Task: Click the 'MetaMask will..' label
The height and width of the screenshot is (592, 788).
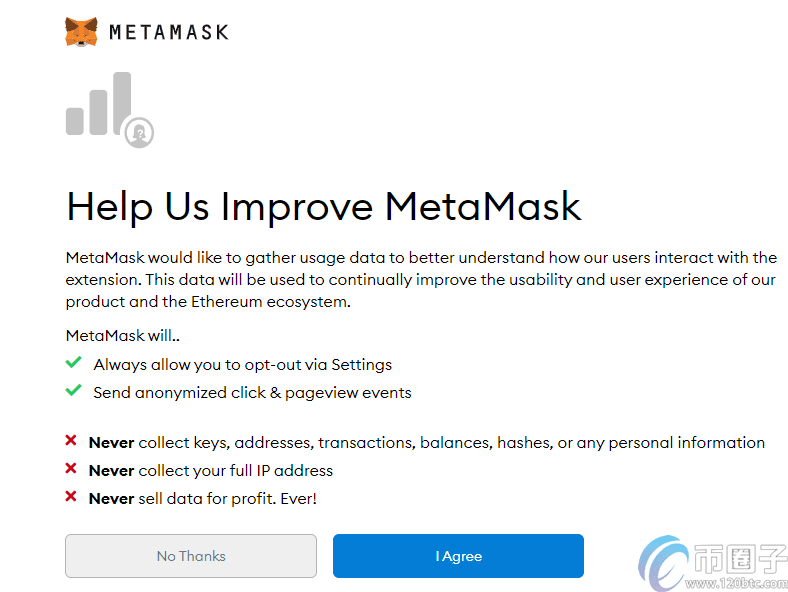Action: (123, 336)
